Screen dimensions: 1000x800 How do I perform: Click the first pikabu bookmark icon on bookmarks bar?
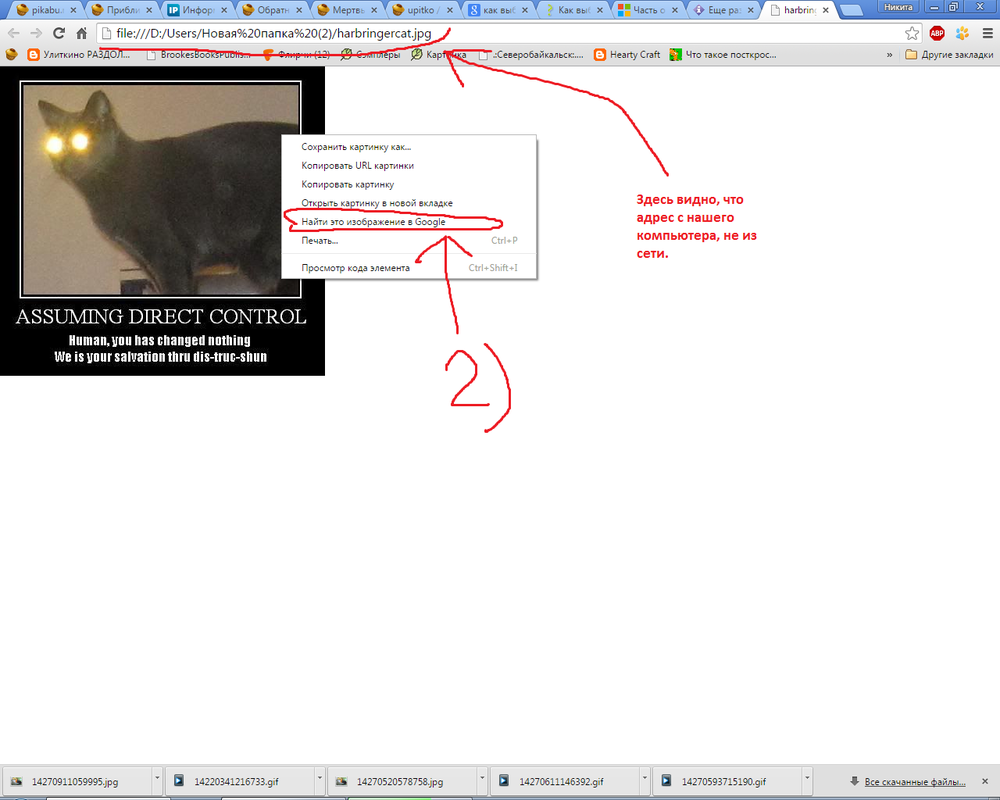(x=11, y=55)
